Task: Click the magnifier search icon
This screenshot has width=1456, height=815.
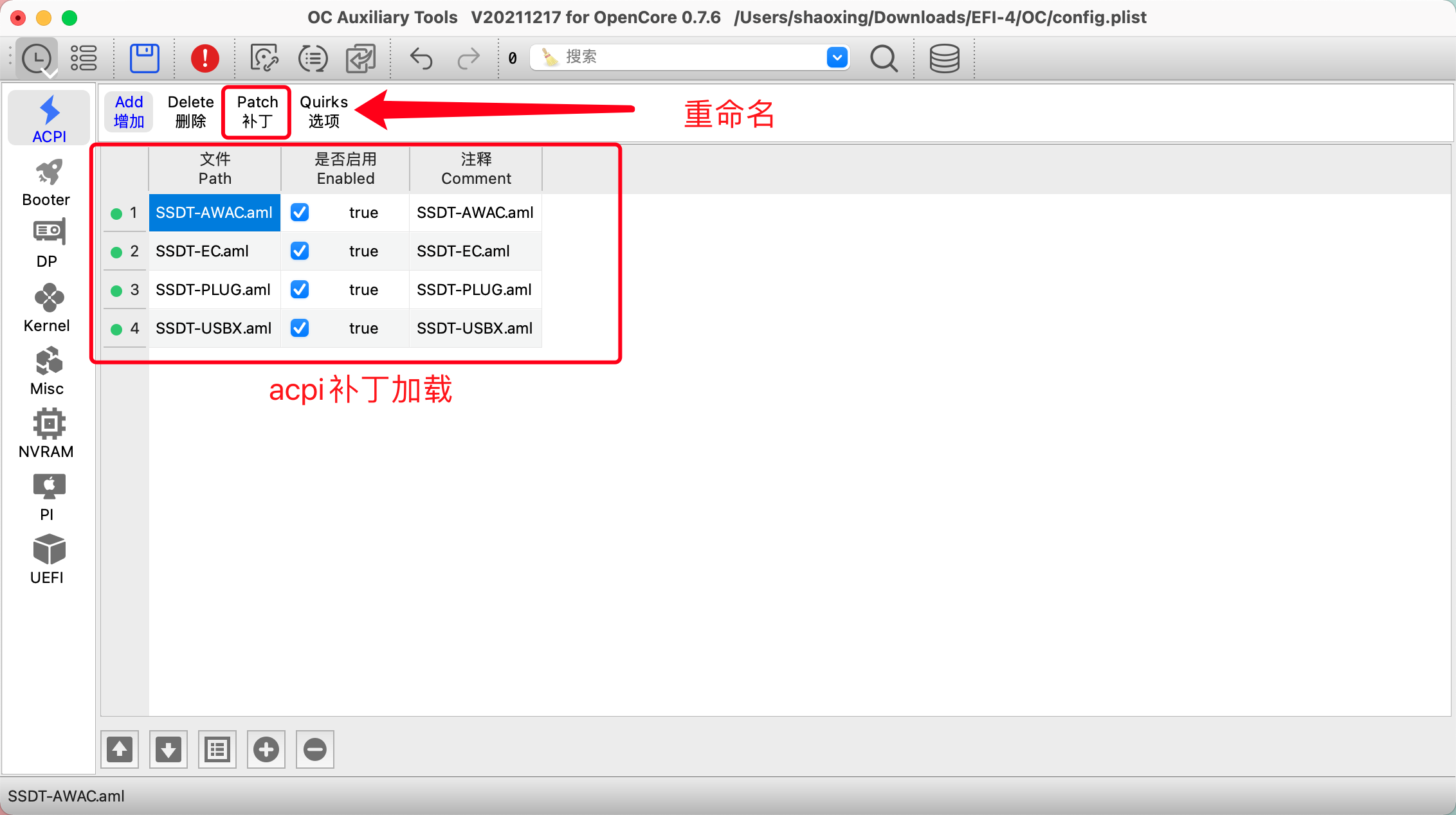Action: 883,58
